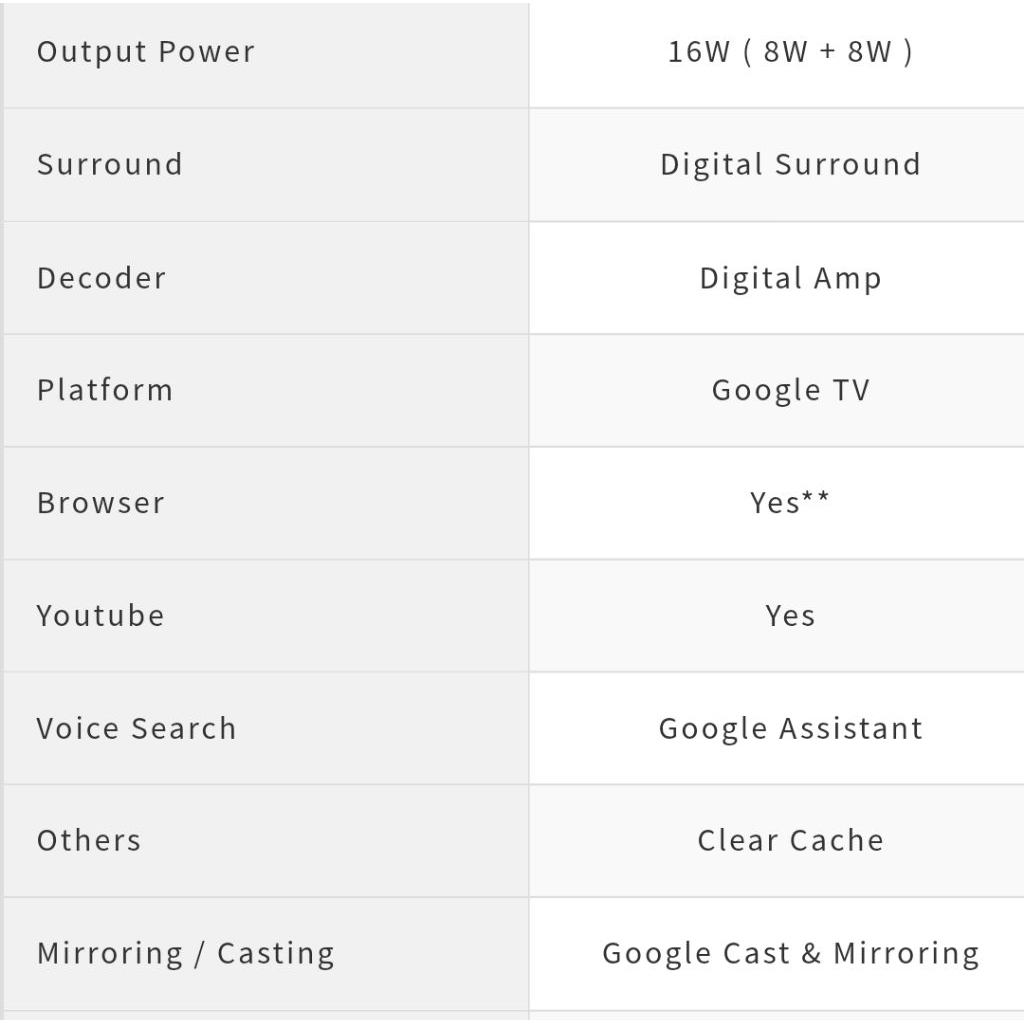This screenshot has height=1024, width=1024.
Task: Click the Platform row label
Action: [105, 389]
